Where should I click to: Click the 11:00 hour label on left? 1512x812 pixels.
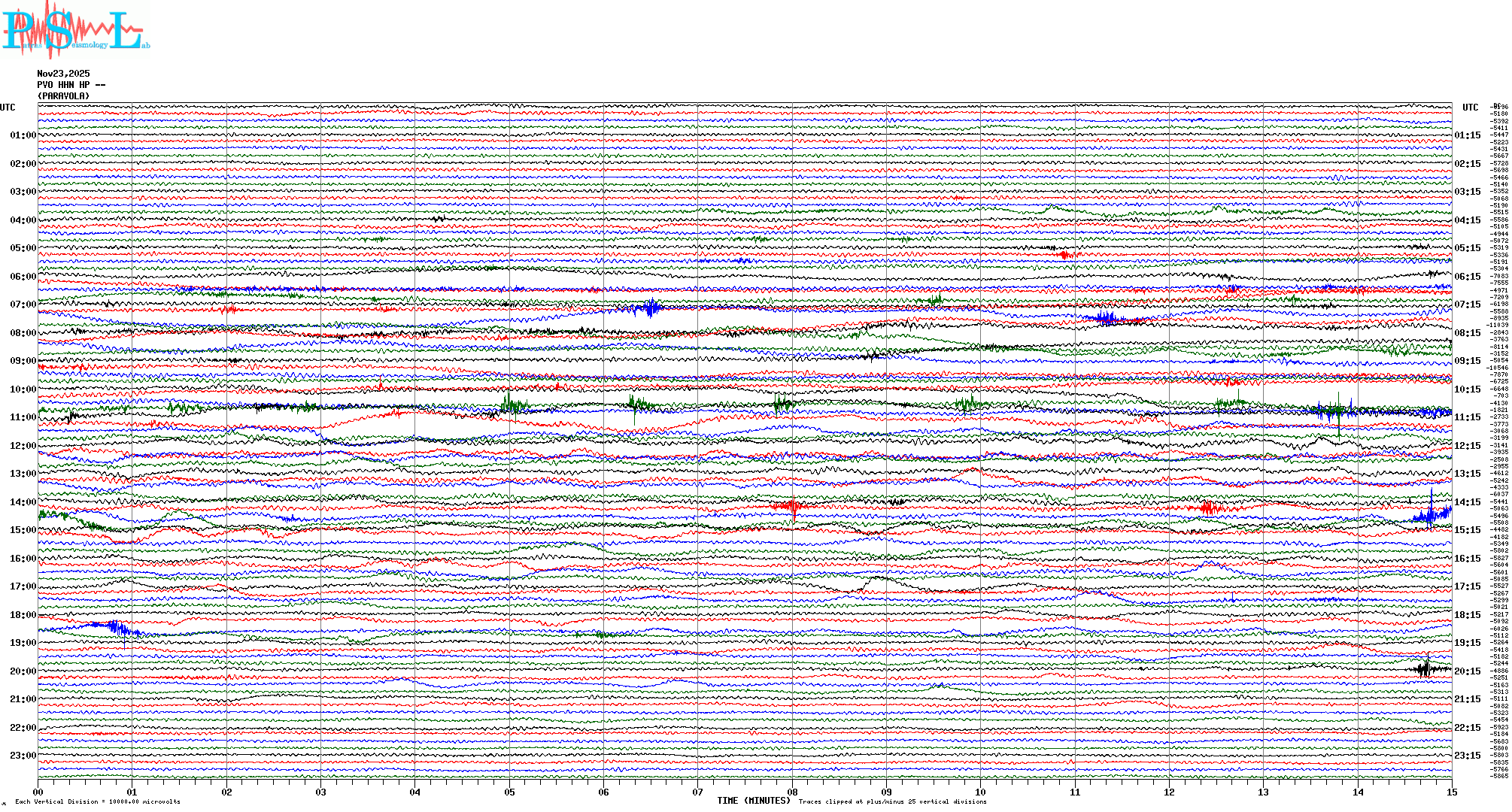tap(23, 417)
